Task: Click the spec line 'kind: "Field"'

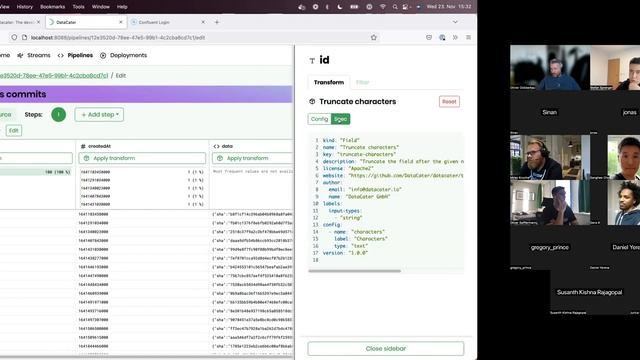Action: tap(341, 140)
